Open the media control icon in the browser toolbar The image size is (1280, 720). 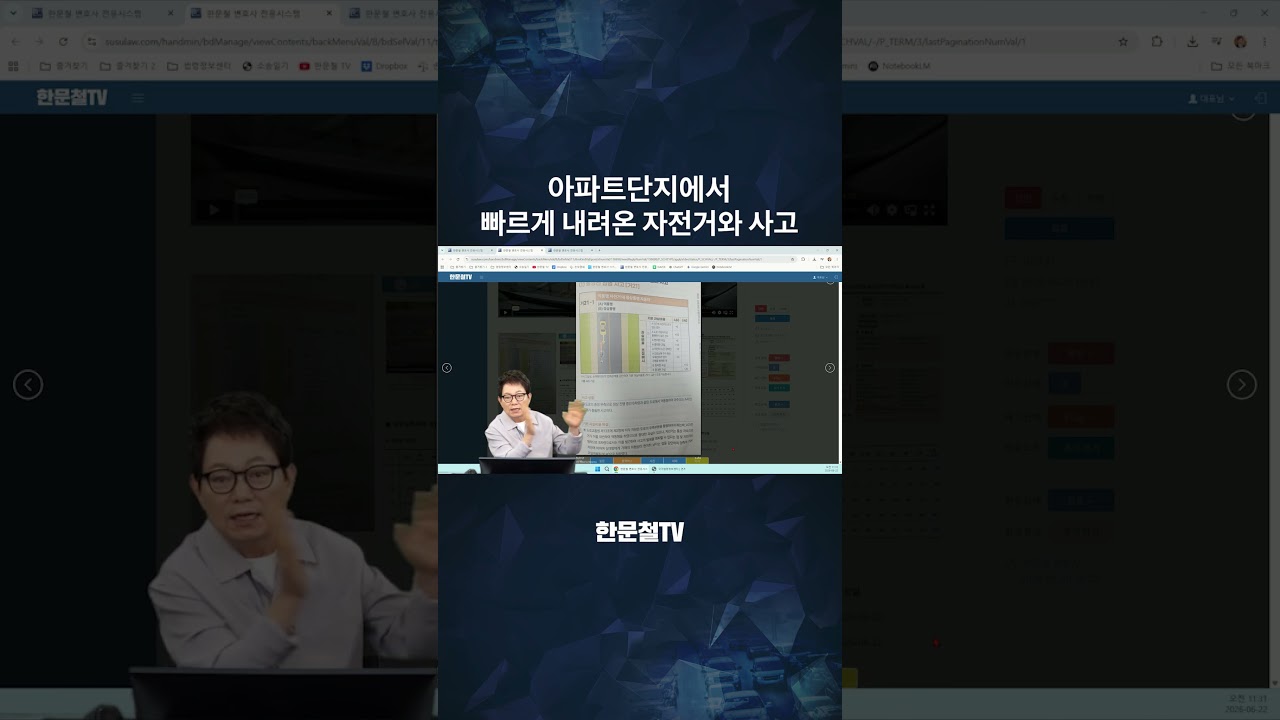click(1216, 41)
